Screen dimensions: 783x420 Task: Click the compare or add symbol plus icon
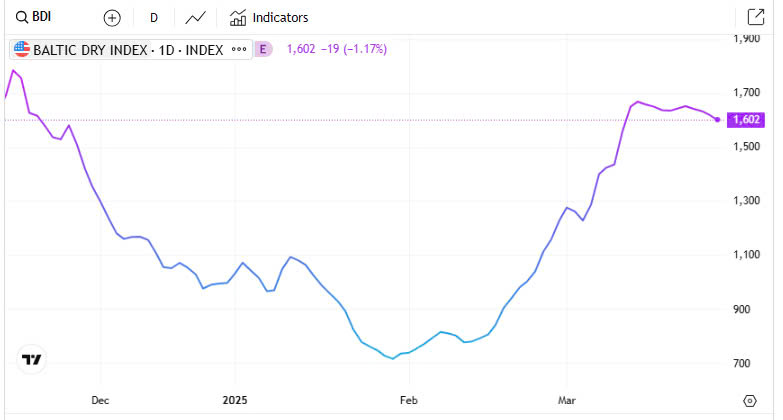click(112, 18)
